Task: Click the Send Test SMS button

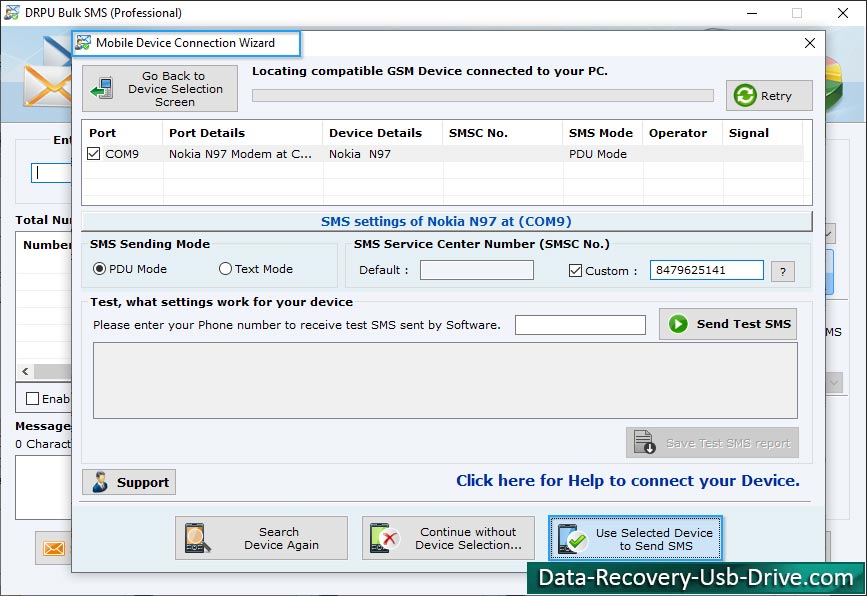Action: click(x=728, y=324)
